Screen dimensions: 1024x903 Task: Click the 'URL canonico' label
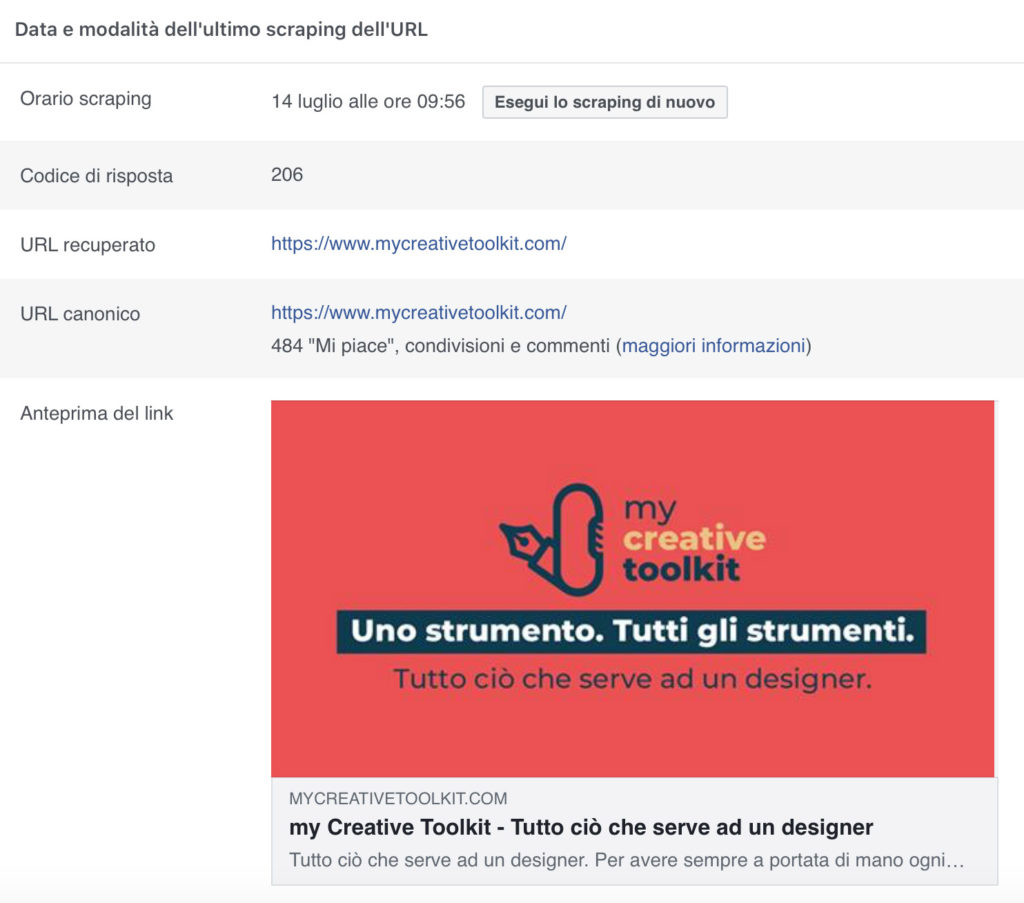click(80, 314)
